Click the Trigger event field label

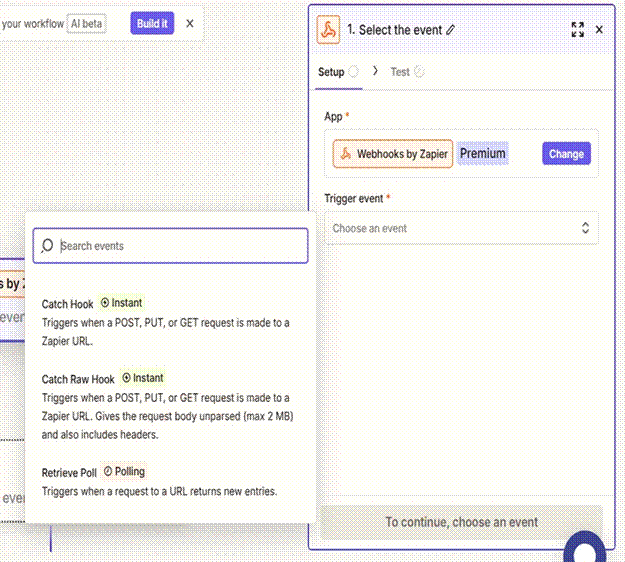(x=354, y=198)
